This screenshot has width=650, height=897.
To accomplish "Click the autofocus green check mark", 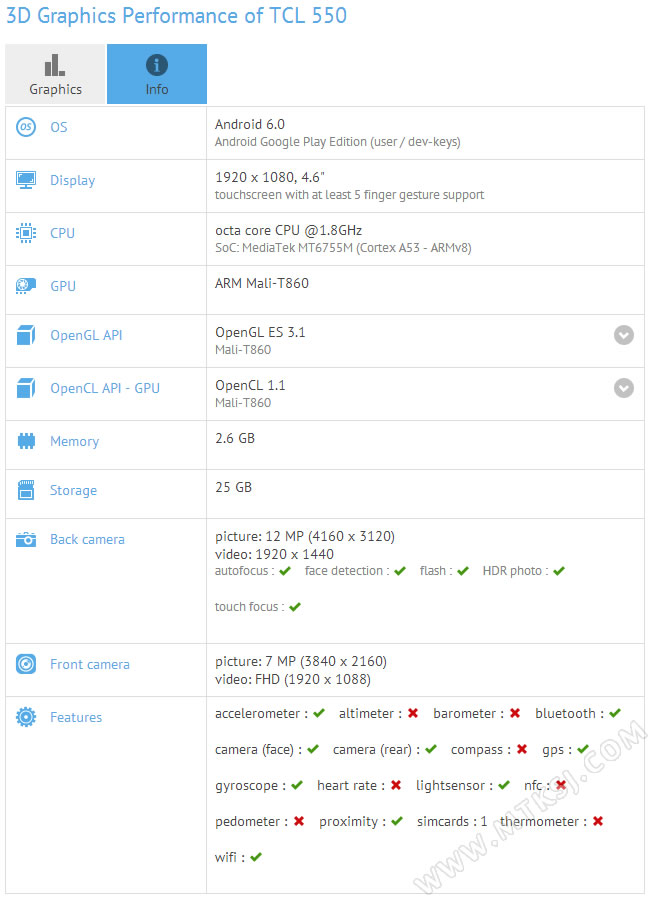I will [x=285, y=571].
